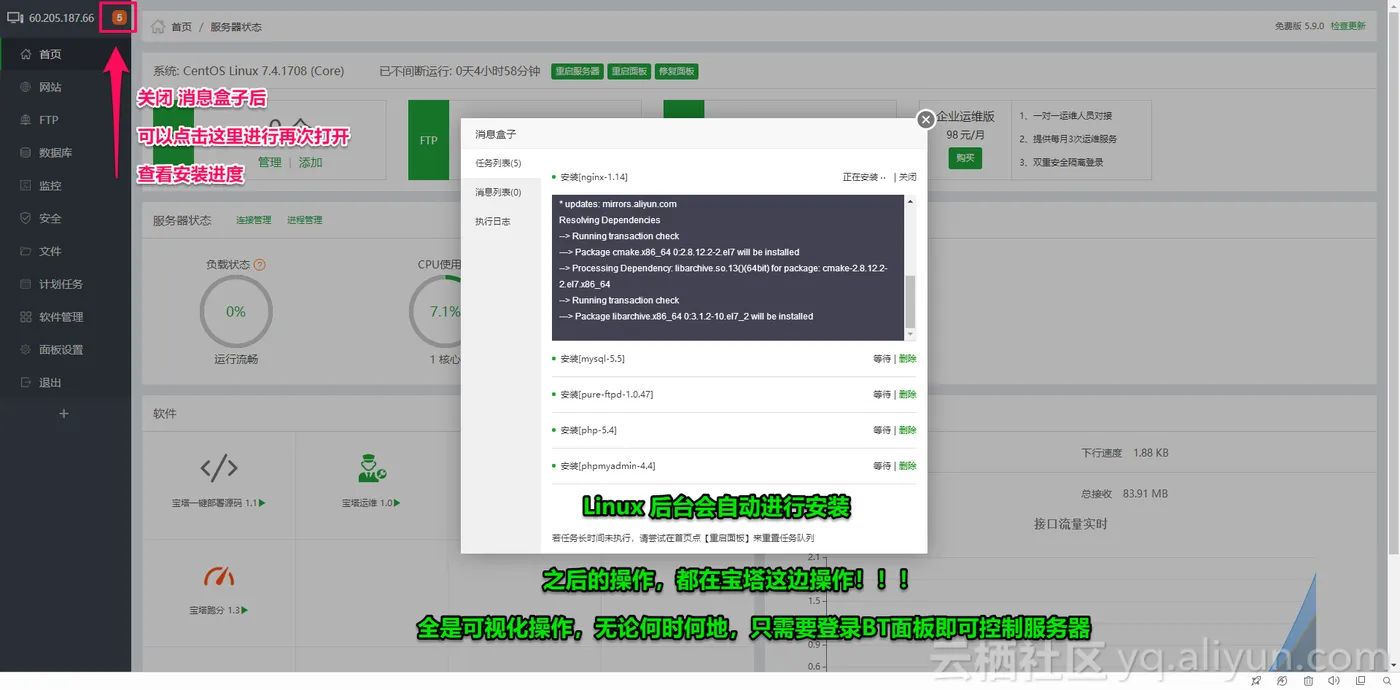Viewport: 1400px width, 690px height.
Task: Open 网站 website management in sidebar
Action: (65, 88)
